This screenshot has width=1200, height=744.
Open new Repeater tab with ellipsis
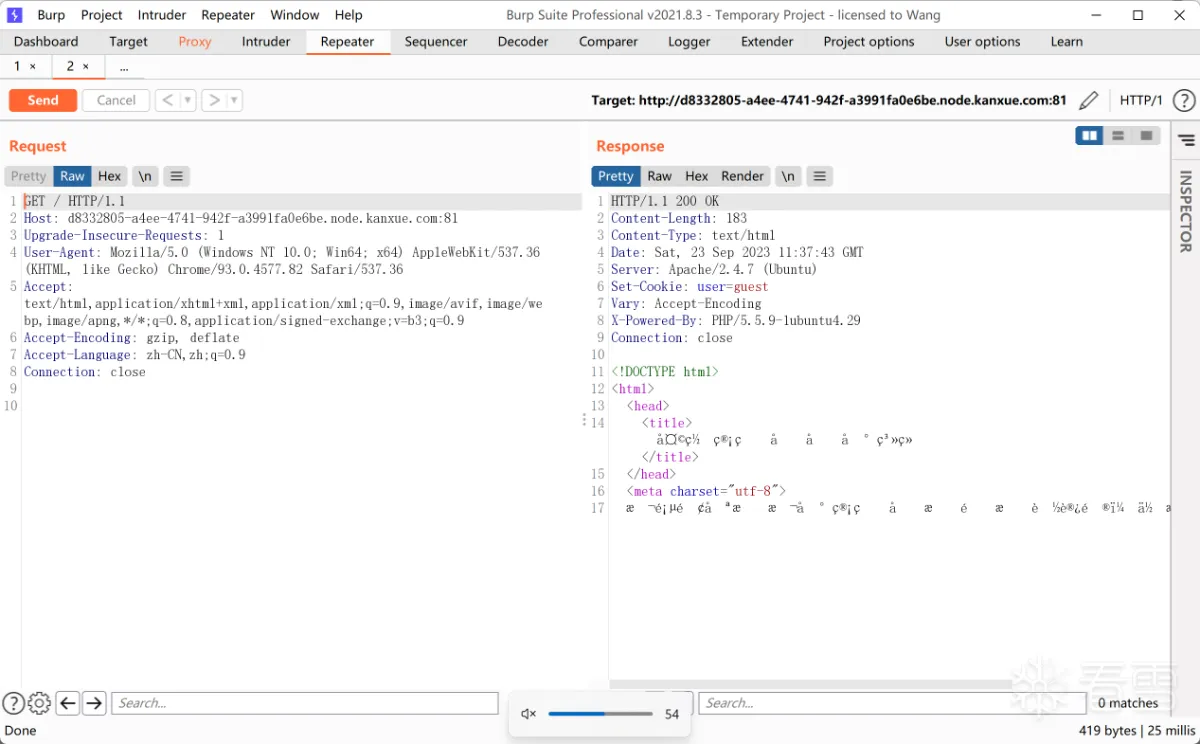[x=124, y=66]
